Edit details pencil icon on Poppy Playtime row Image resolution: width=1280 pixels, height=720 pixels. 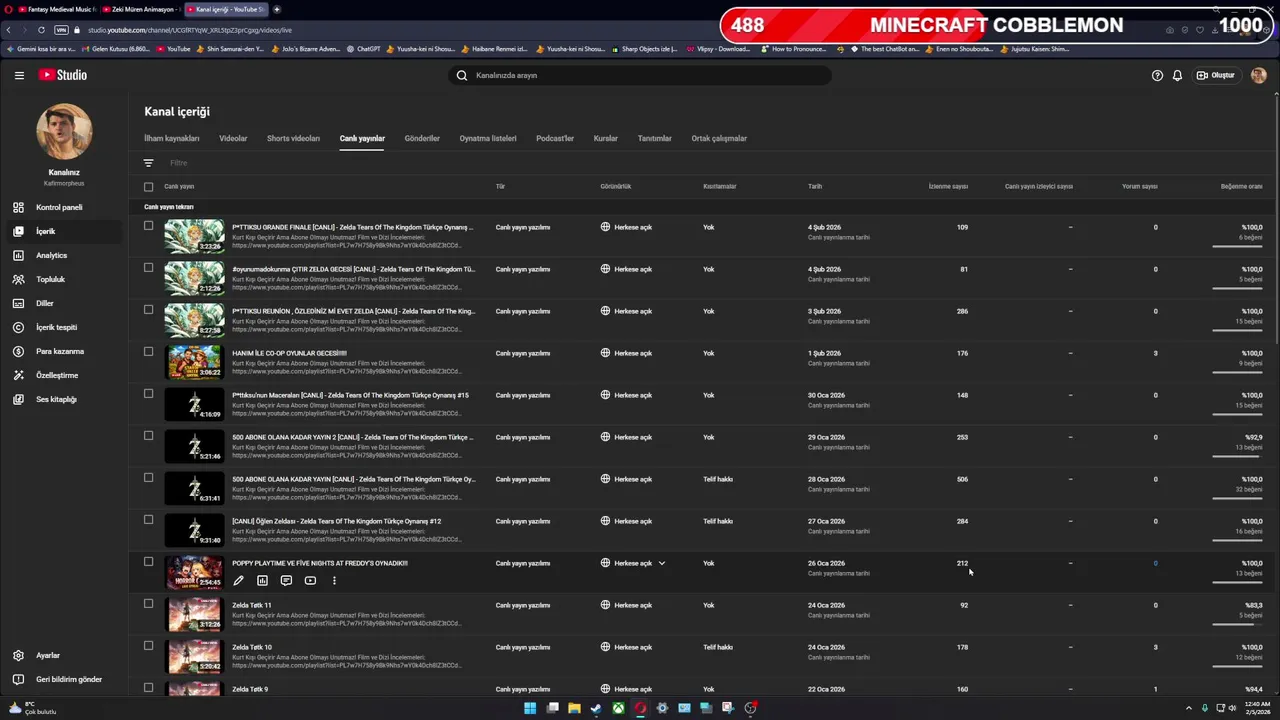238,580
